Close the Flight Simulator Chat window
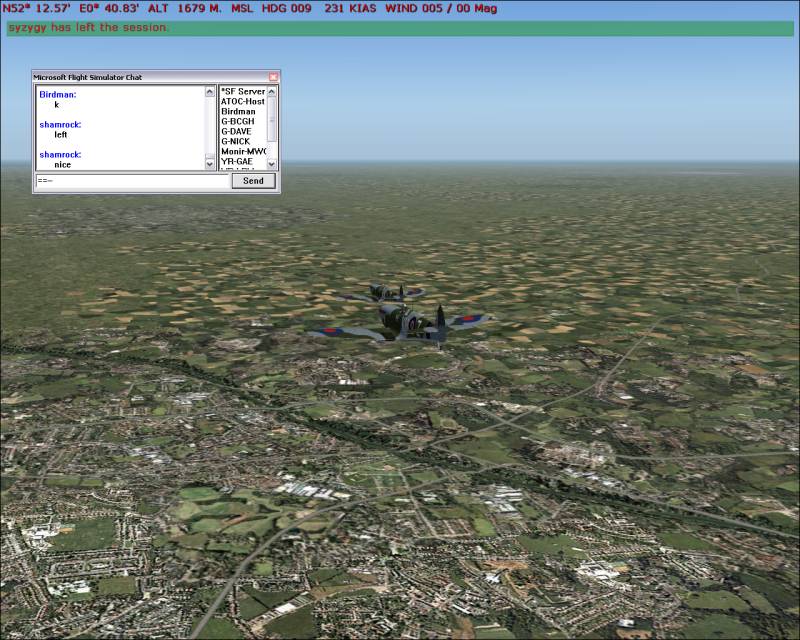This screenshot has width=800, height=640. [x=273, y=77]
